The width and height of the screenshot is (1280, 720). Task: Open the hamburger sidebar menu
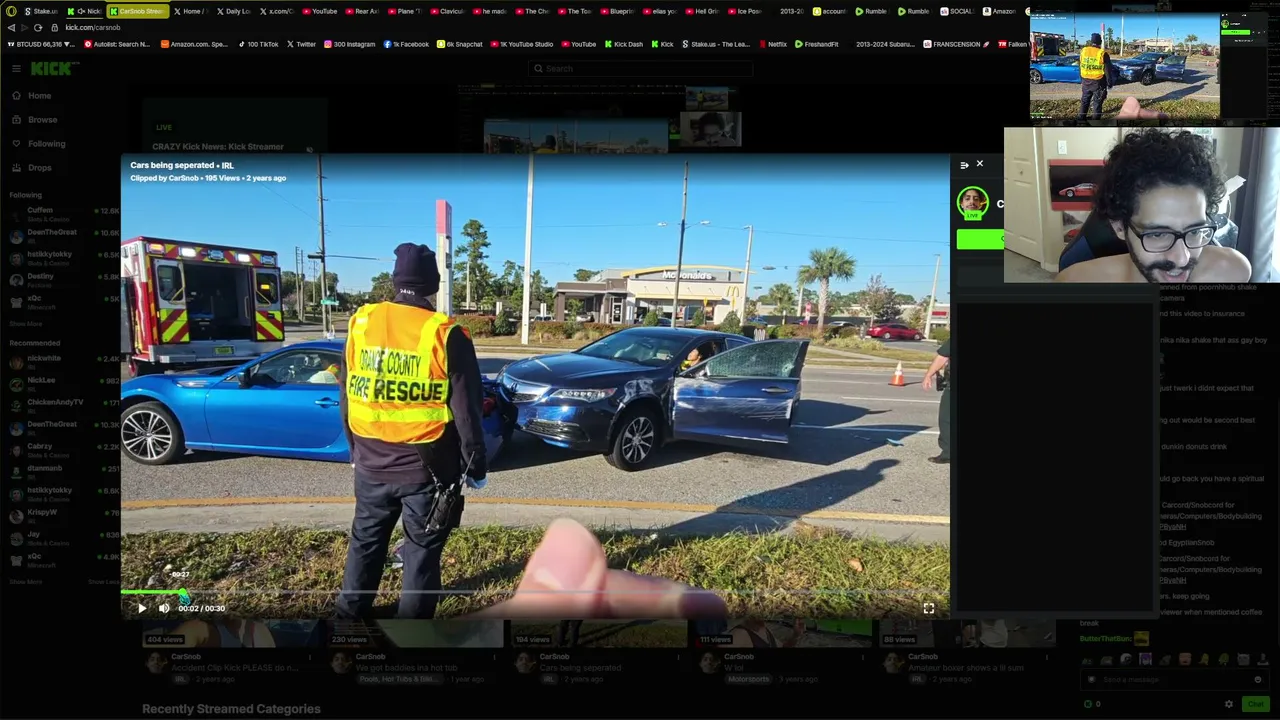[x=16, y=69]
